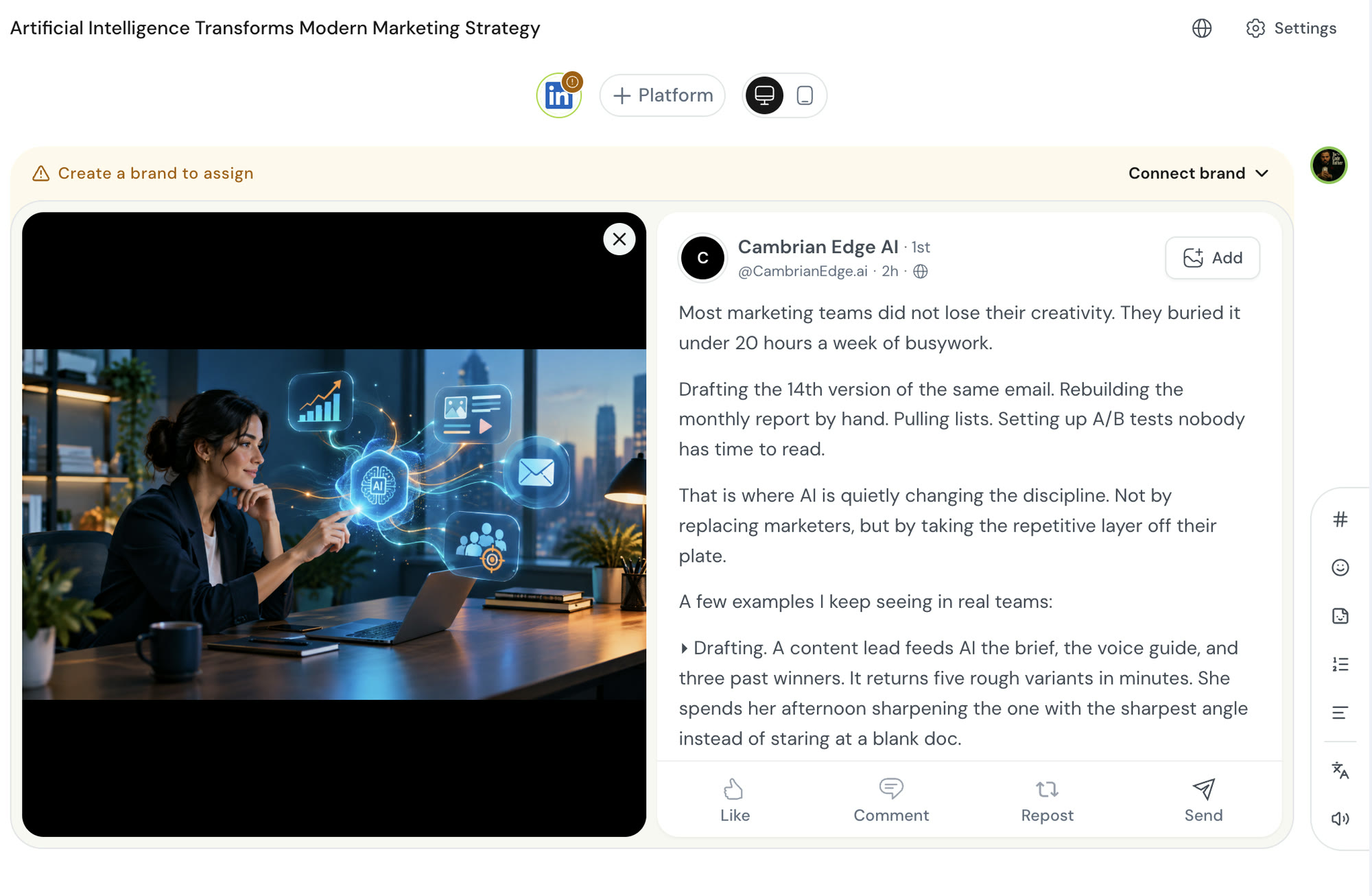
Task: Click the Repost button
Action: [1047, 801]
